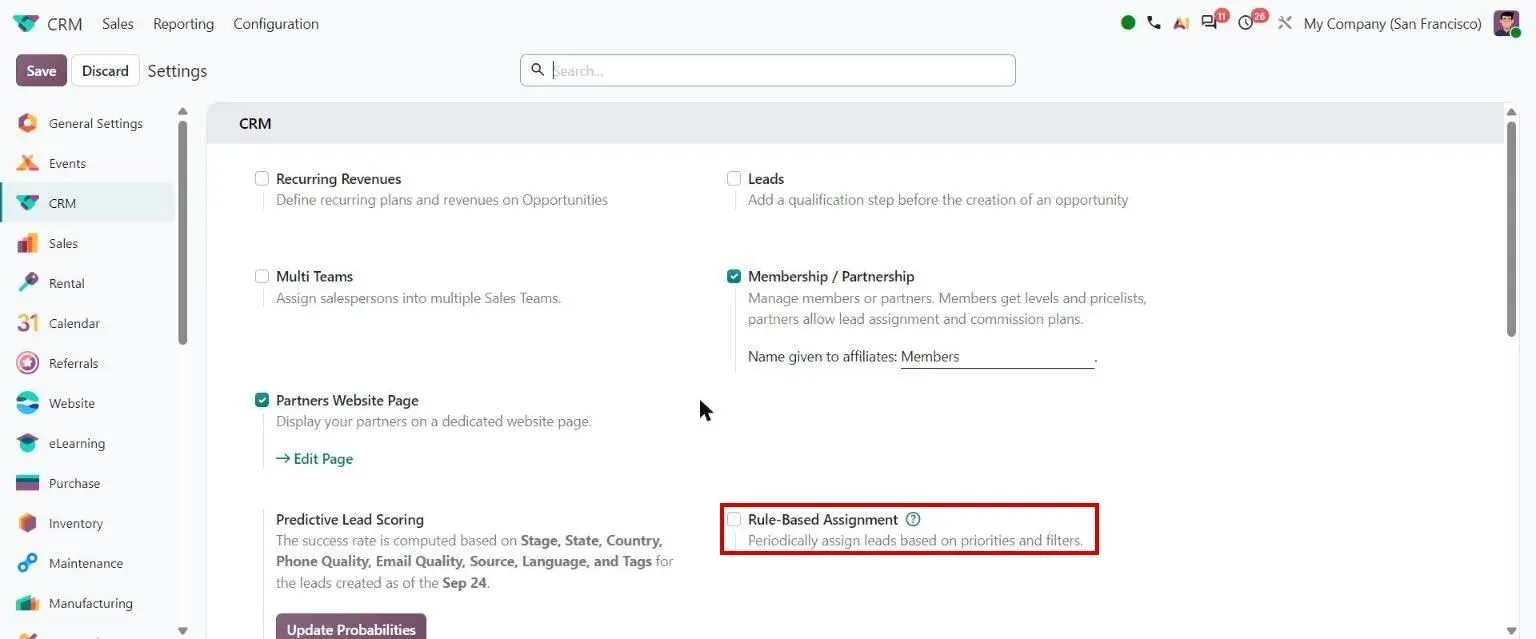The height and width of the screenshot is (639, 1536).
Task: Click the CRM sidebar icon
Action: pos(28,203)
